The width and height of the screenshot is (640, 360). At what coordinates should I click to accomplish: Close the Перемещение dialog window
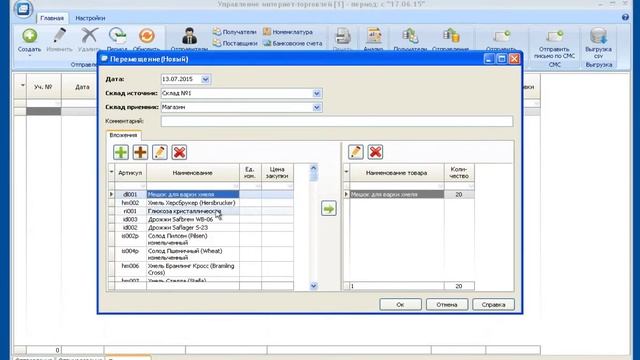[514, 59]
